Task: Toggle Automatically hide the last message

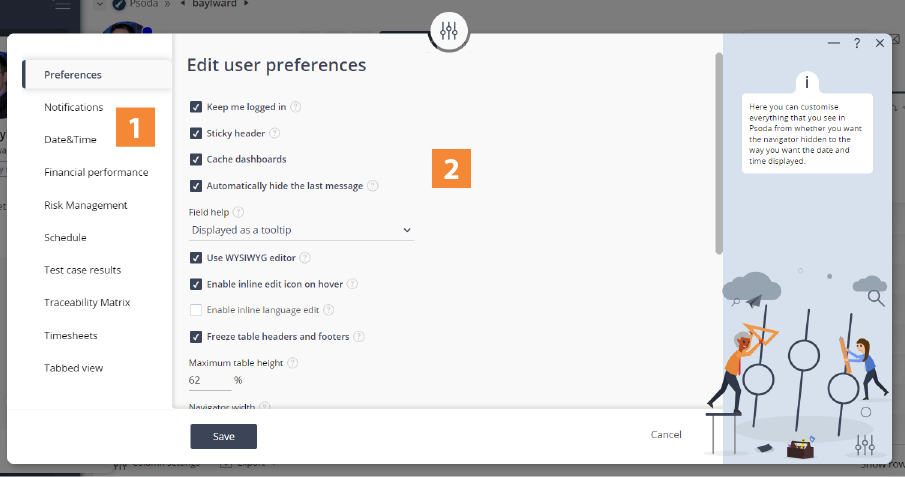Action: click(x=196, y=186)
